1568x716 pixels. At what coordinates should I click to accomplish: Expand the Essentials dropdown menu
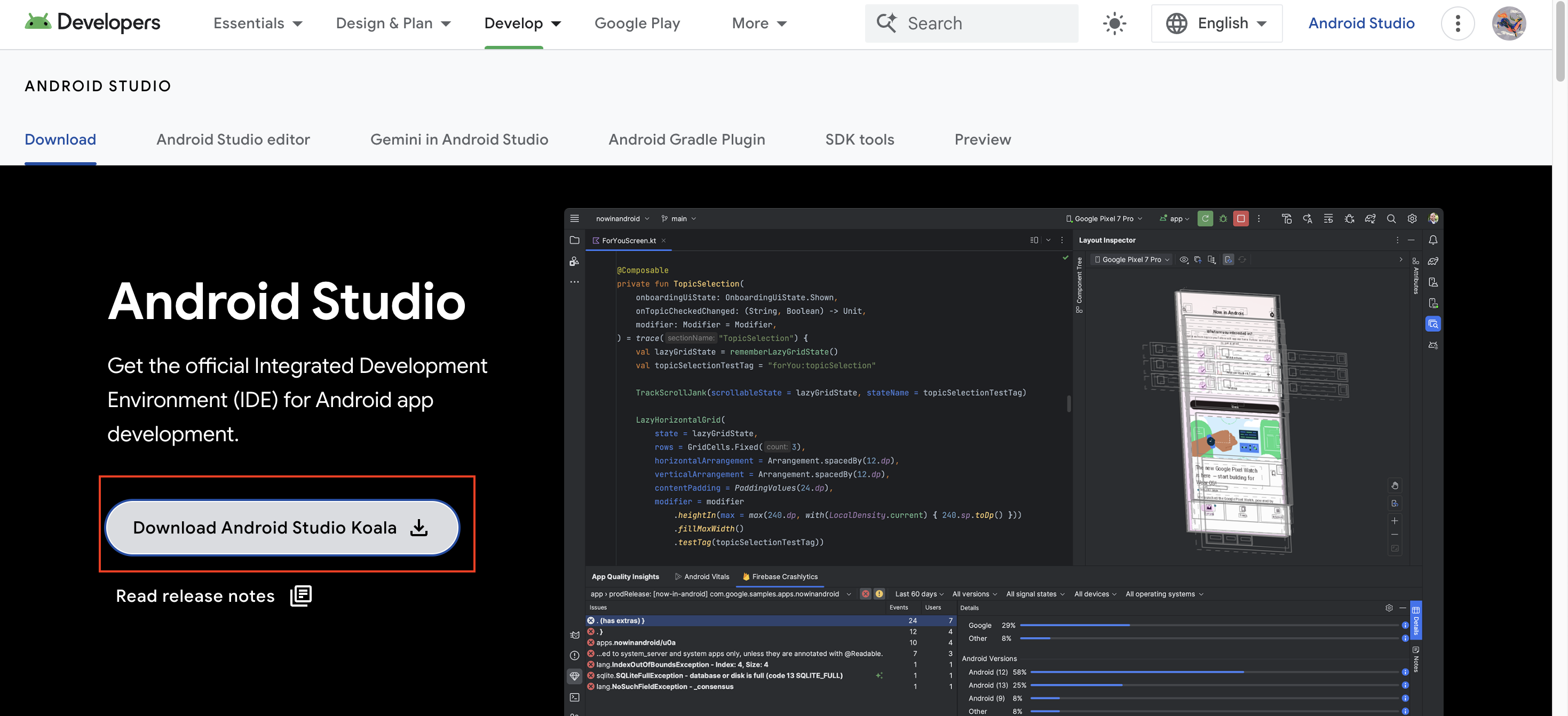[x=257, y=23]
